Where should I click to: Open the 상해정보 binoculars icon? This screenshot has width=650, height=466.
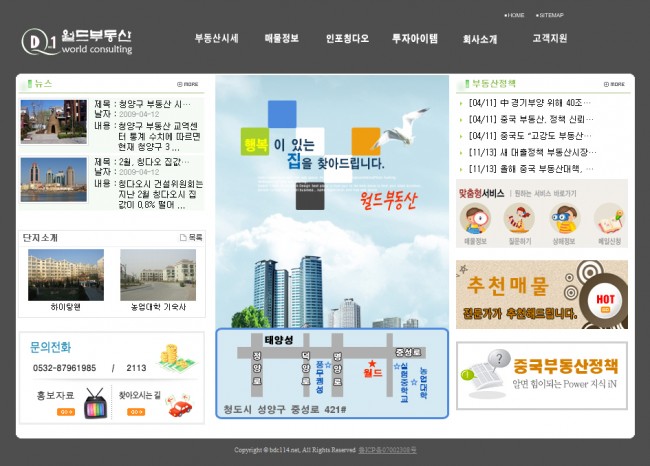564,219
